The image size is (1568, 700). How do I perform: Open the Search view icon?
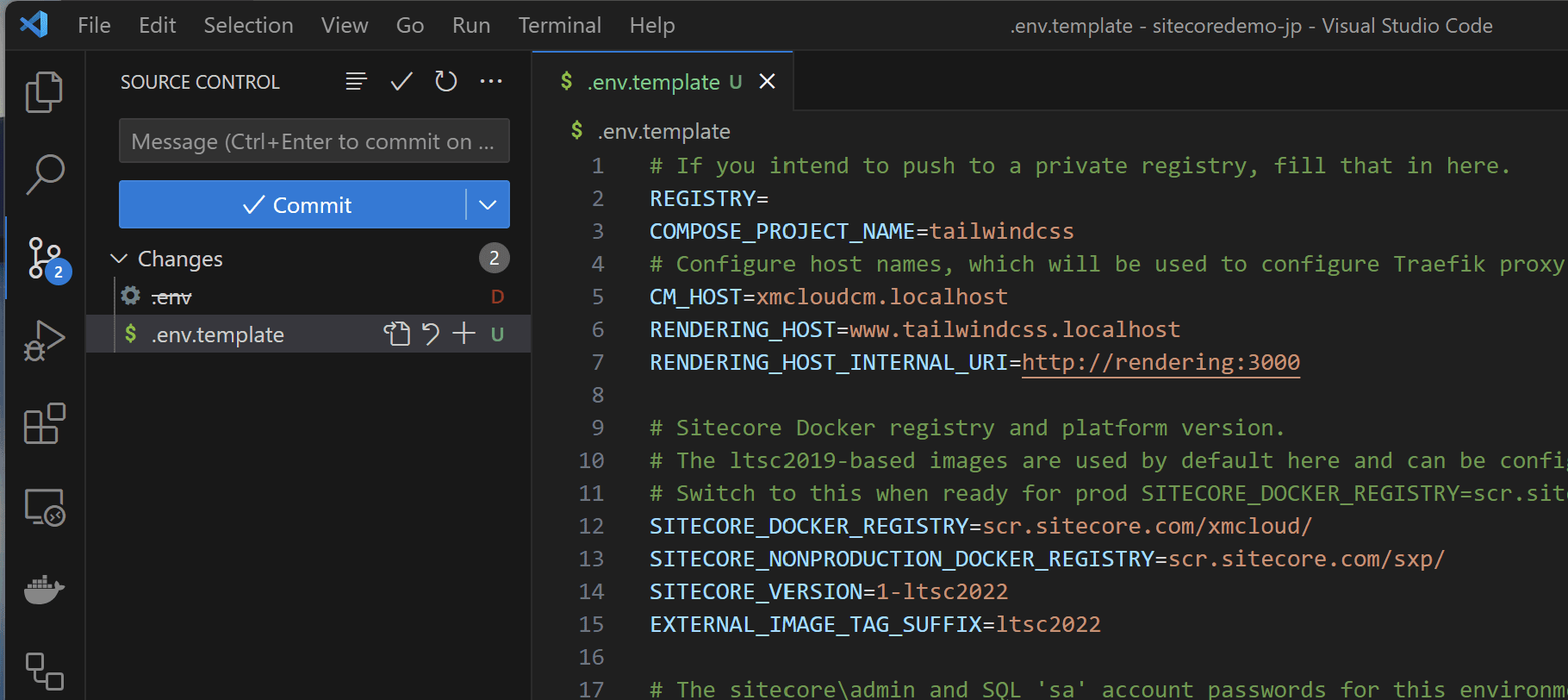coord(44,174)
